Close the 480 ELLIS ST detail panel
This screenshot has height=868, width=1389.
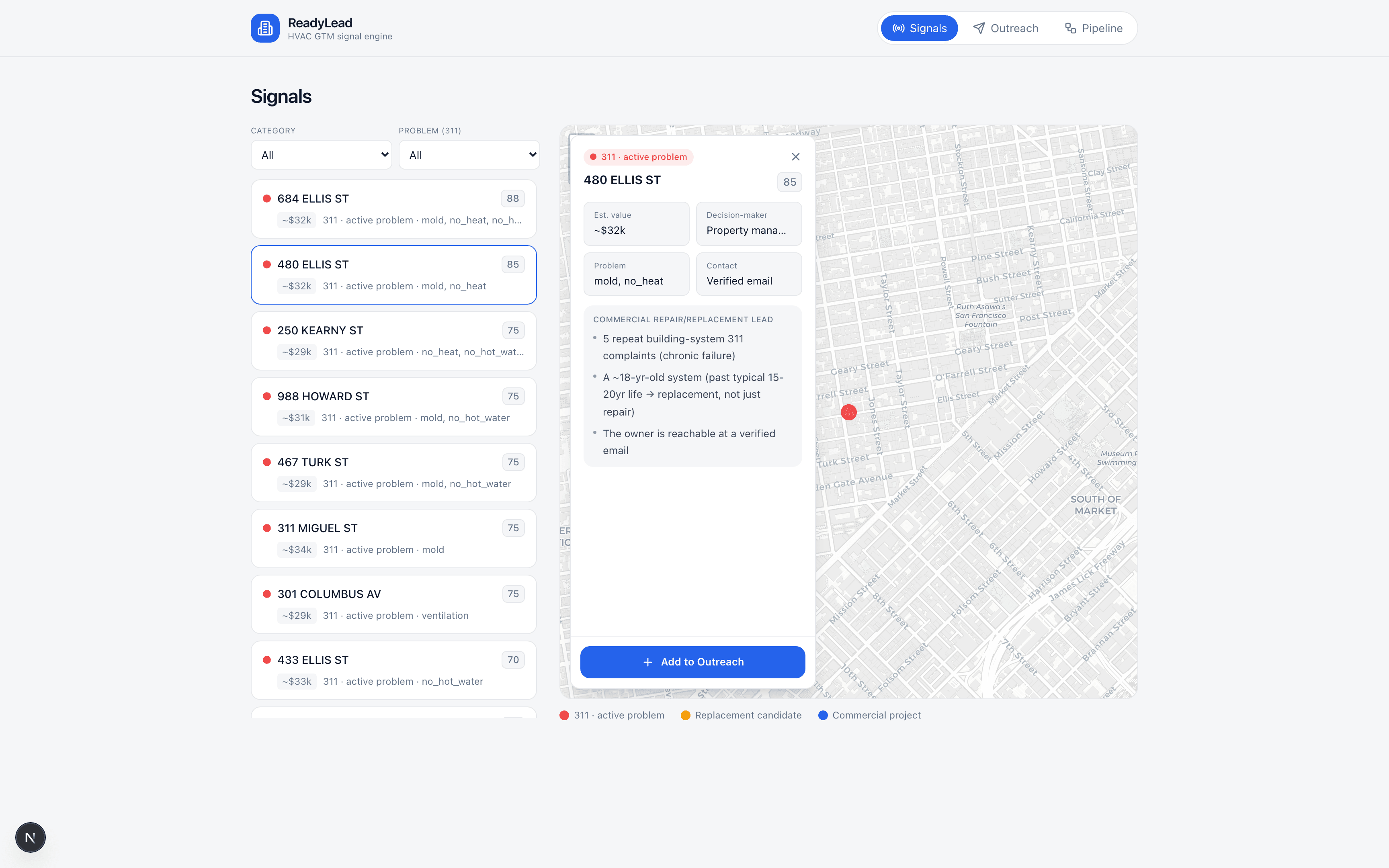click(795, 157)
